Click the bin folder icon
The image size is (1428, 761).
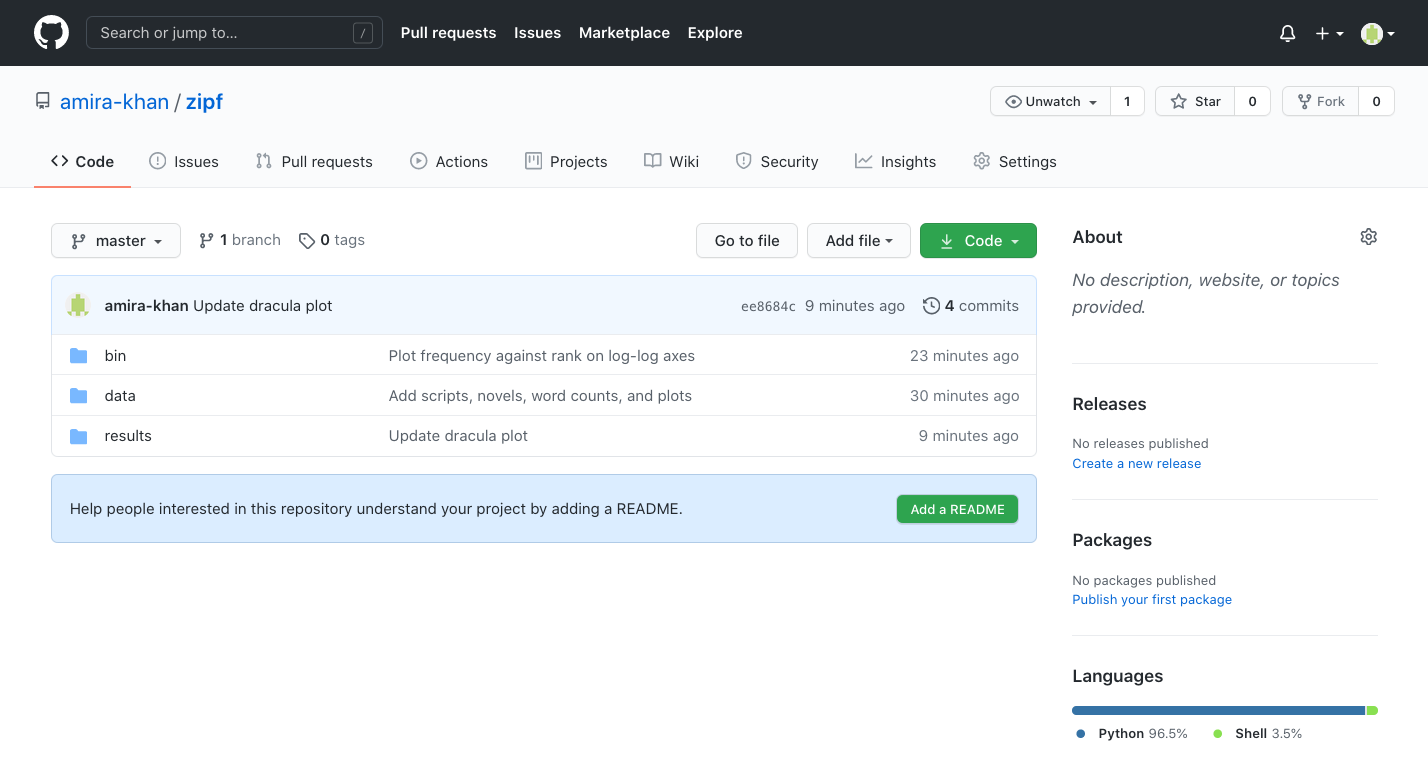tap(79, 356)
